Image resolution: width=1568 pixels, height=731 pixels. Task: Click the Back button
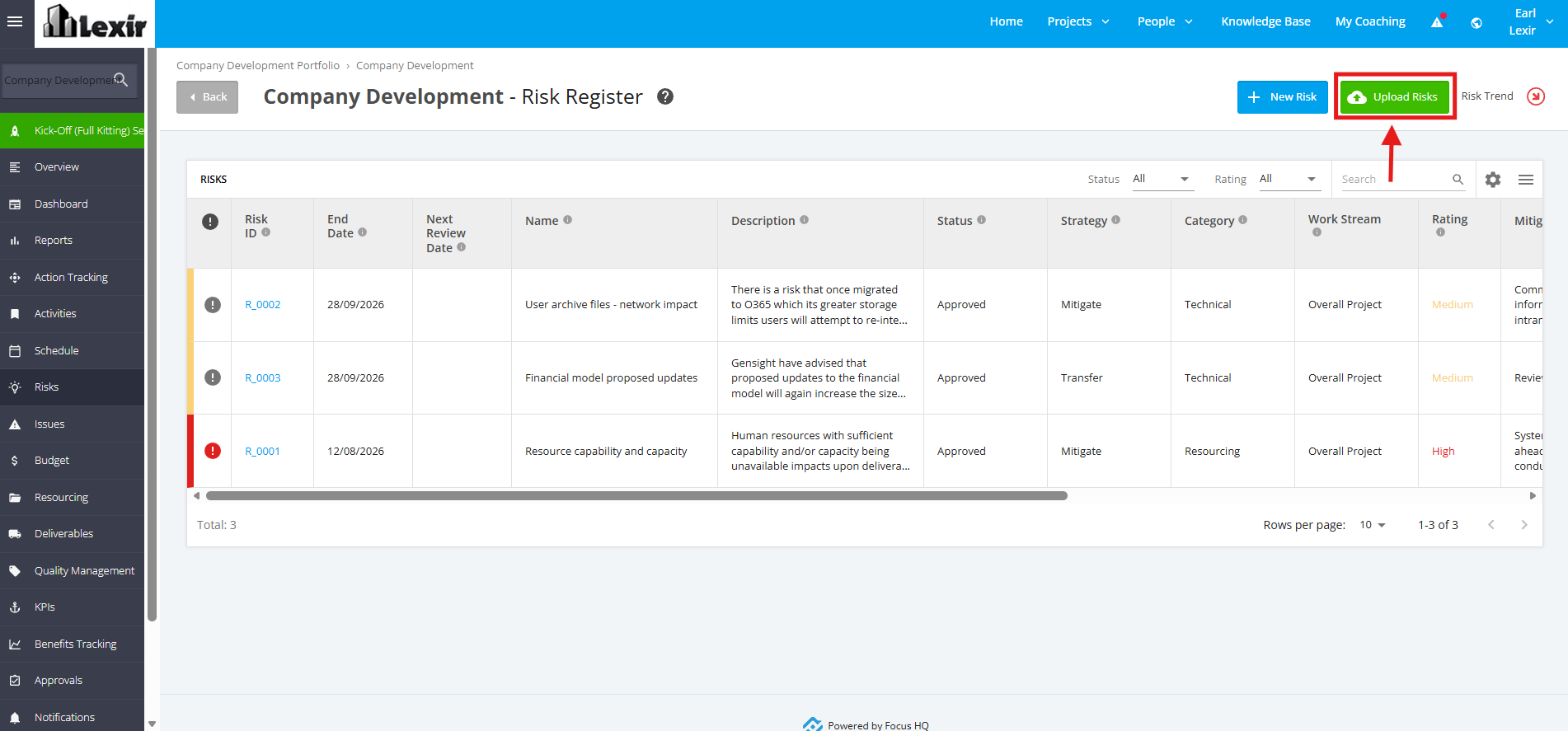(207, 97)
